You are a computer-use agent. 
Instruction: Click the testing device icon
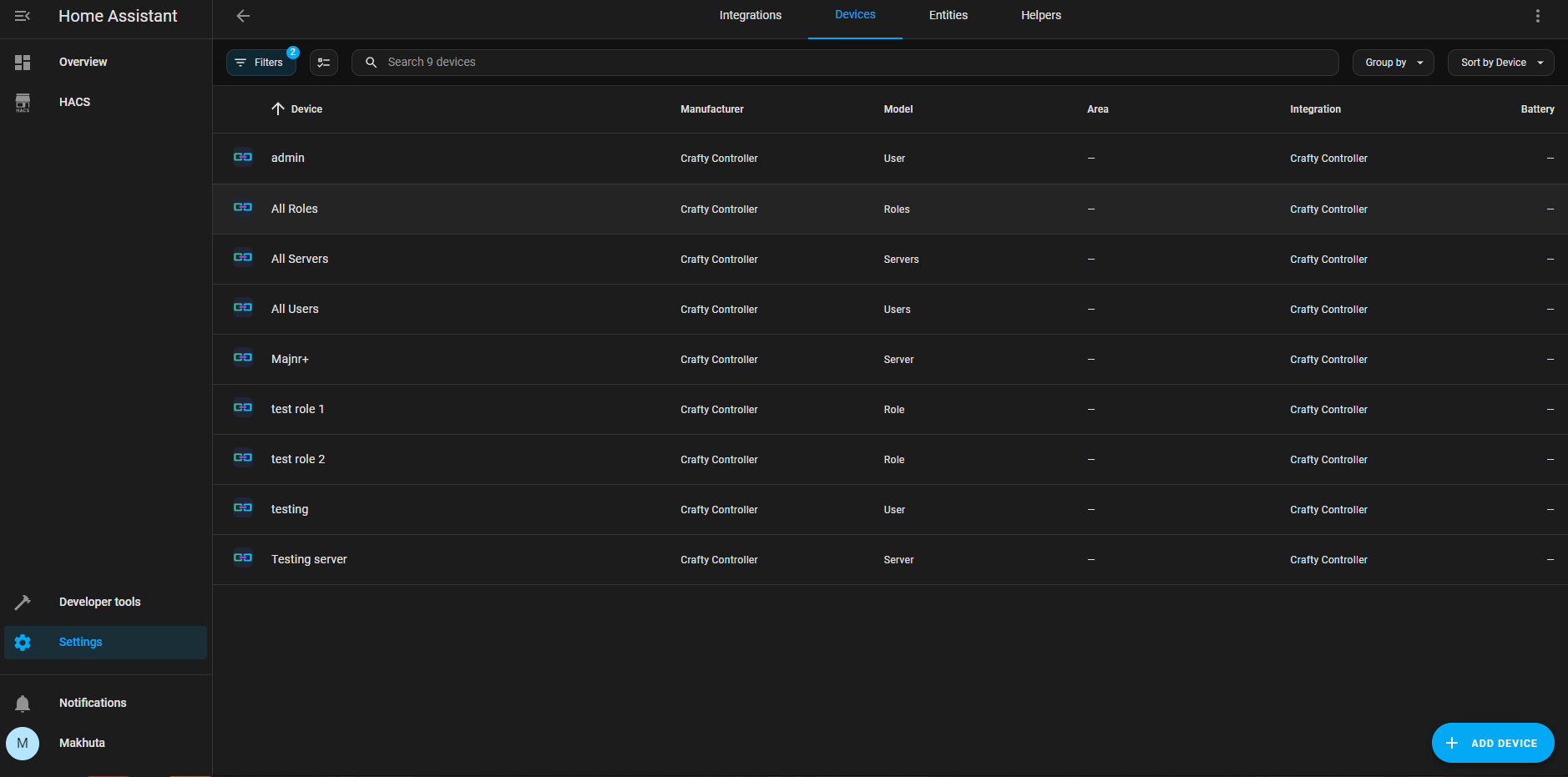(x=243, y=507)
